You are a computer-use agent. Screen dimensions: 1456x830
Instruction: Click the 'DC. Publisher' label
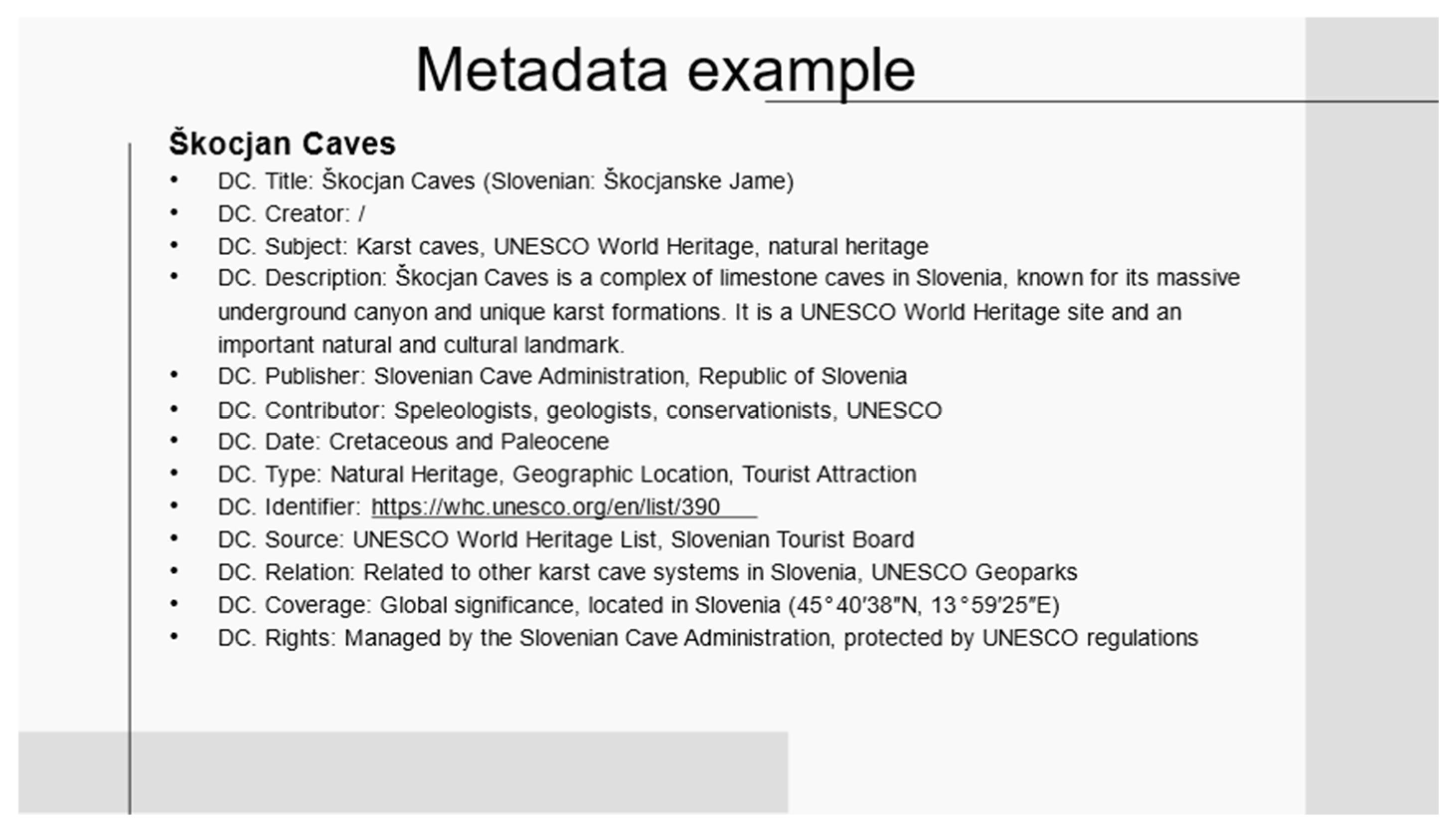[x=291, y=376]
